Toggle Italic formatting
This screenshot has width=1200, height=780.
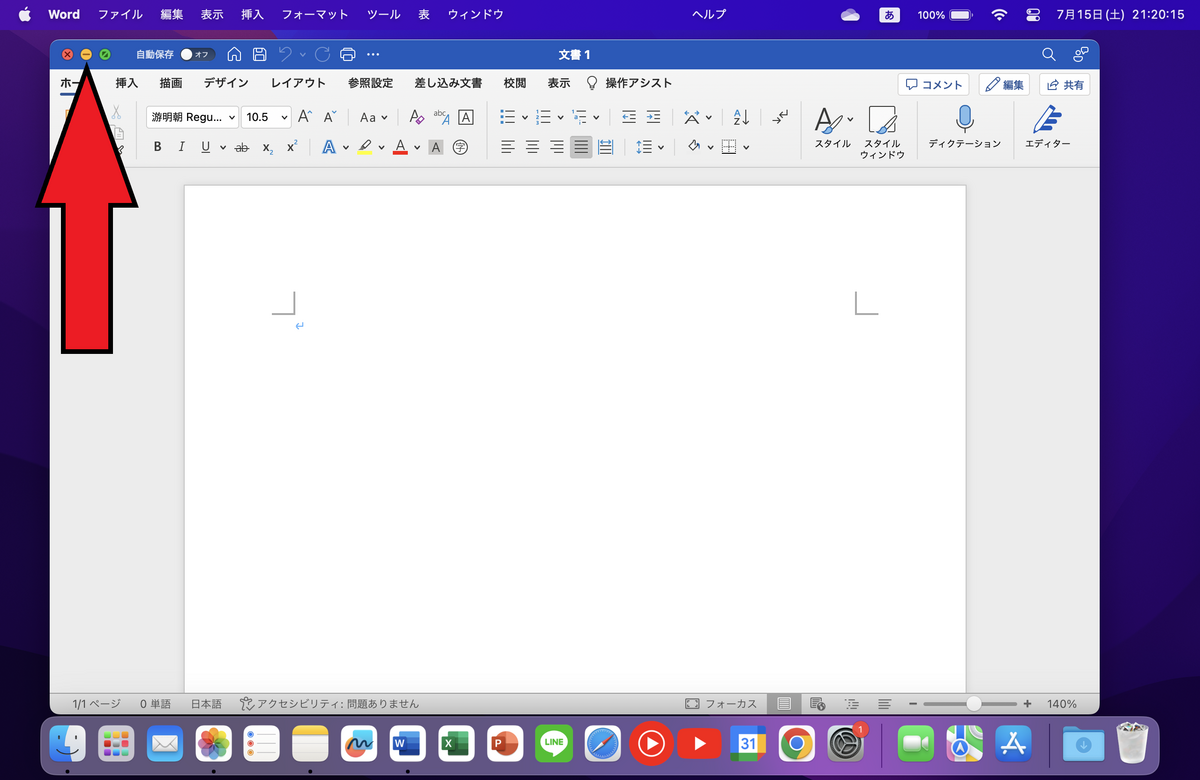point(182,147)
